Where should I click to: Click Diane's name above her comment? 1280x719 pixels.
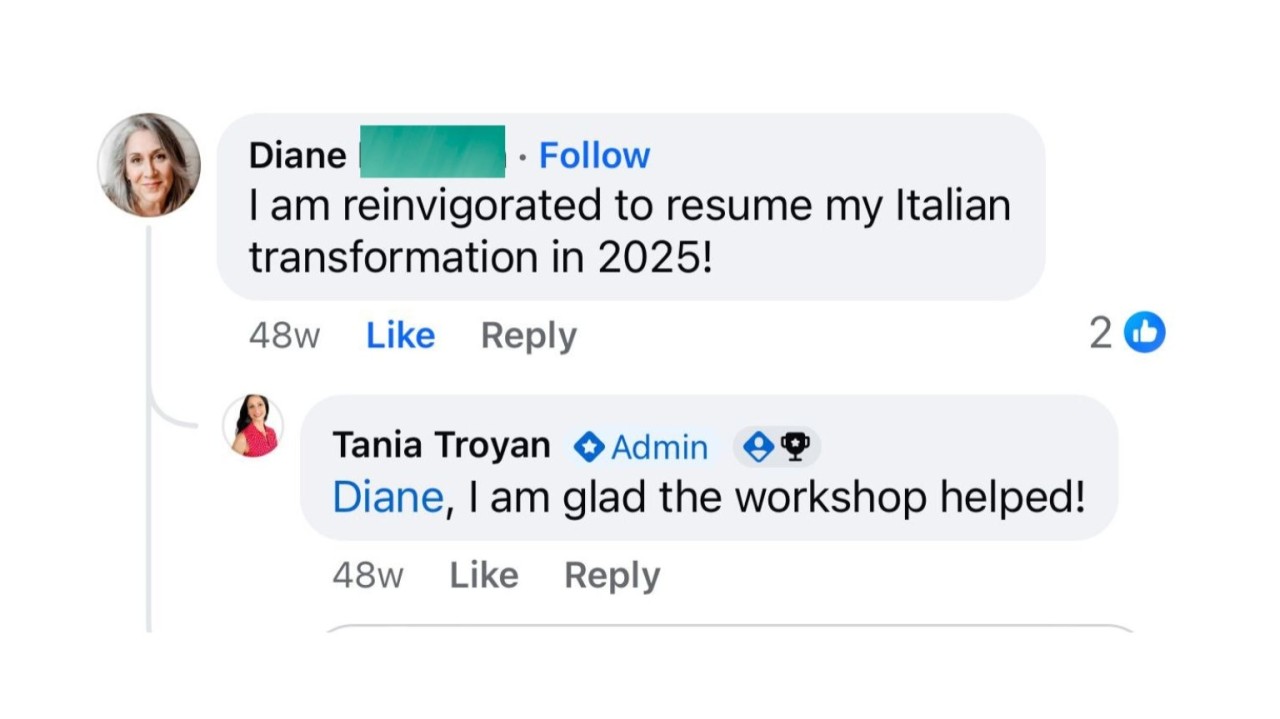click(297, 156)
